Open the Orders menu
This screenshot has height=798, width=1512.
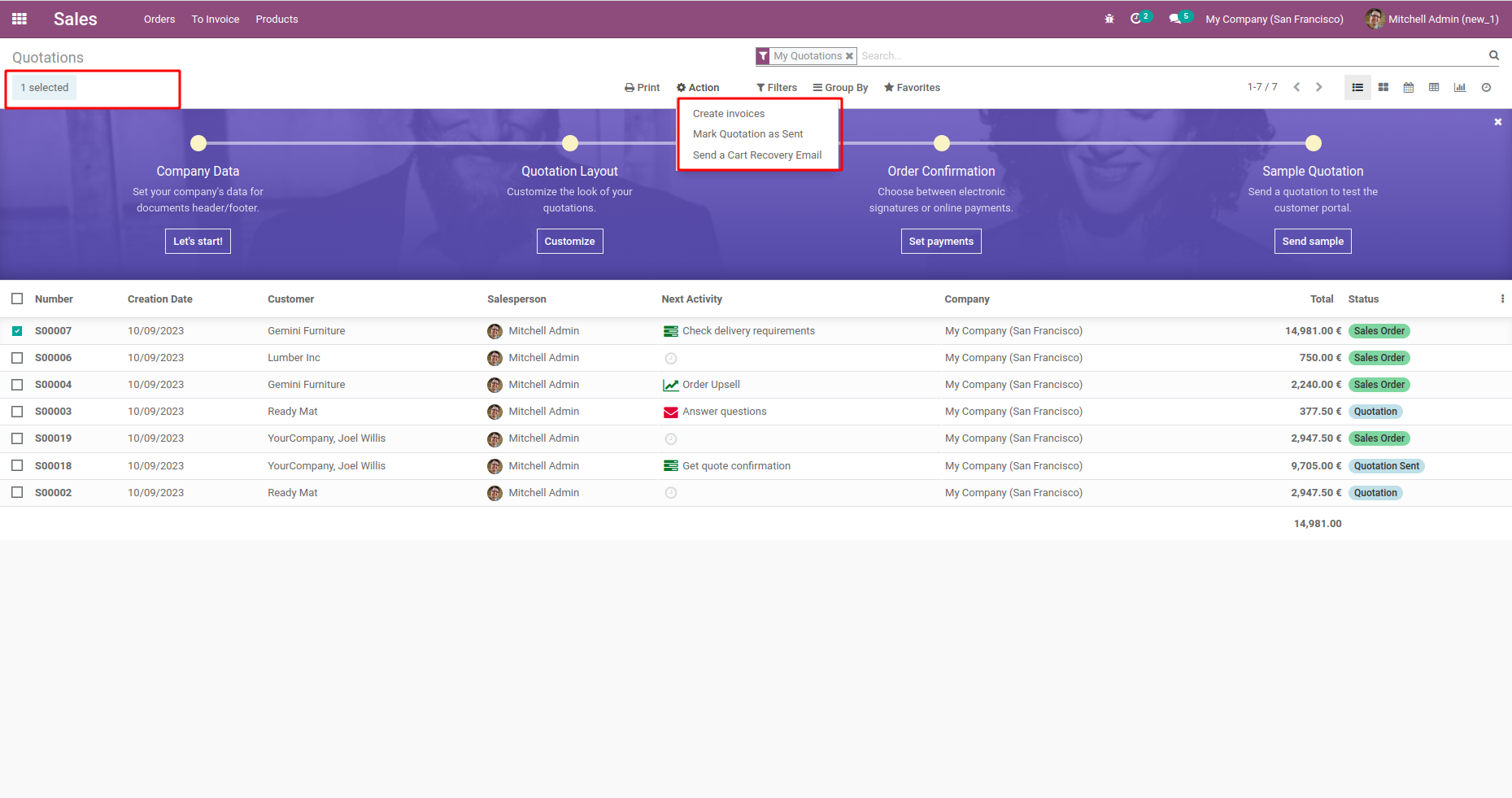(x=159, y=20)
